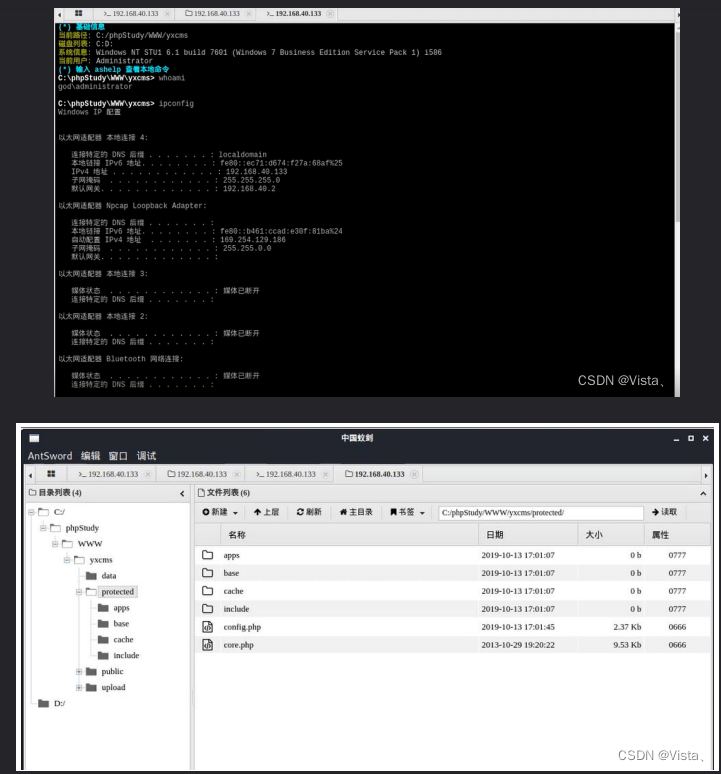
Task: Collapse the protected tree node
Action: pyautogui.click(x=79, y=591)
